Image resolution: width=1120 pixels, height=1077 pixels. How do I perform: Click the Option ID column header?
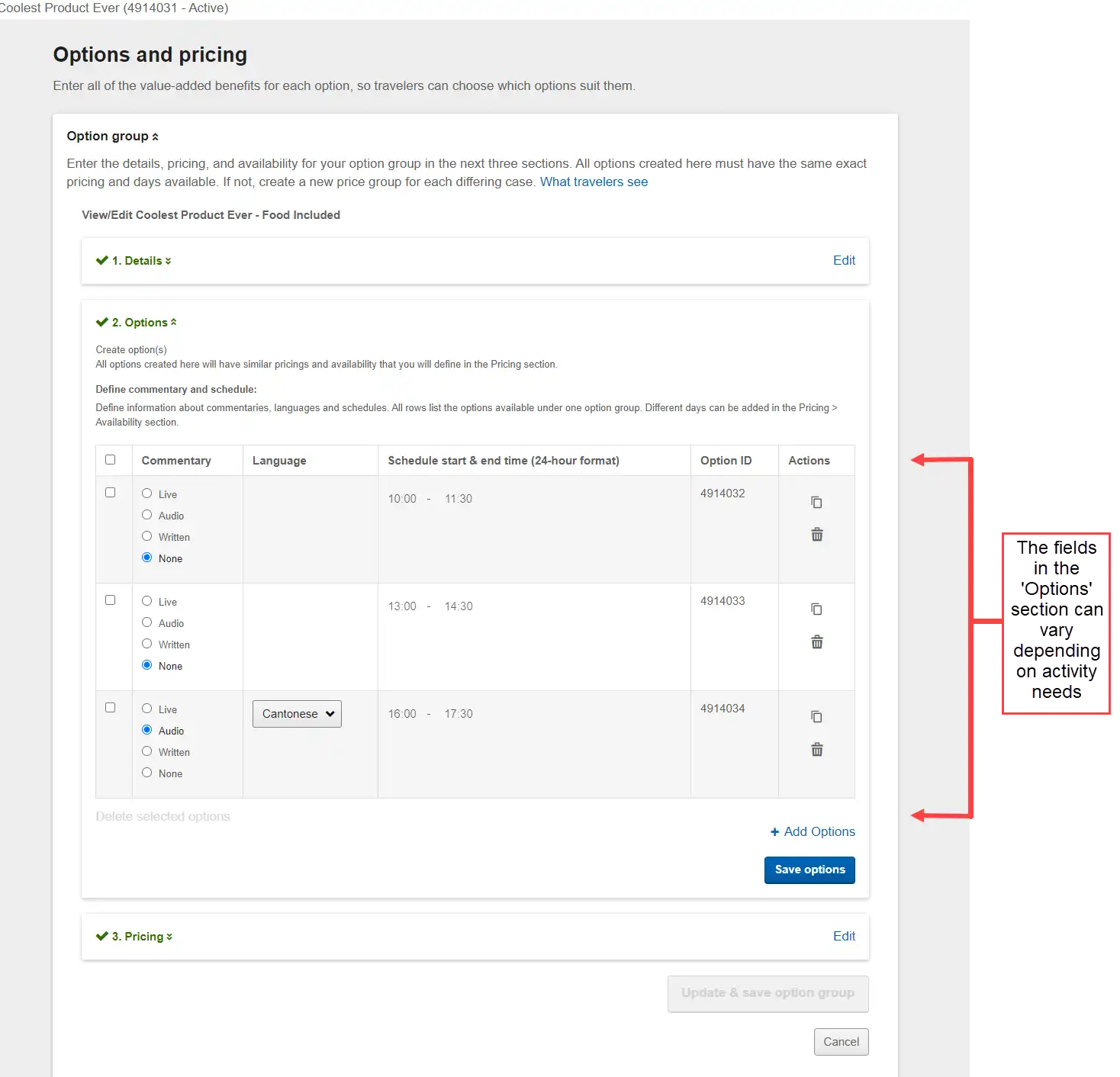[726, 461]
